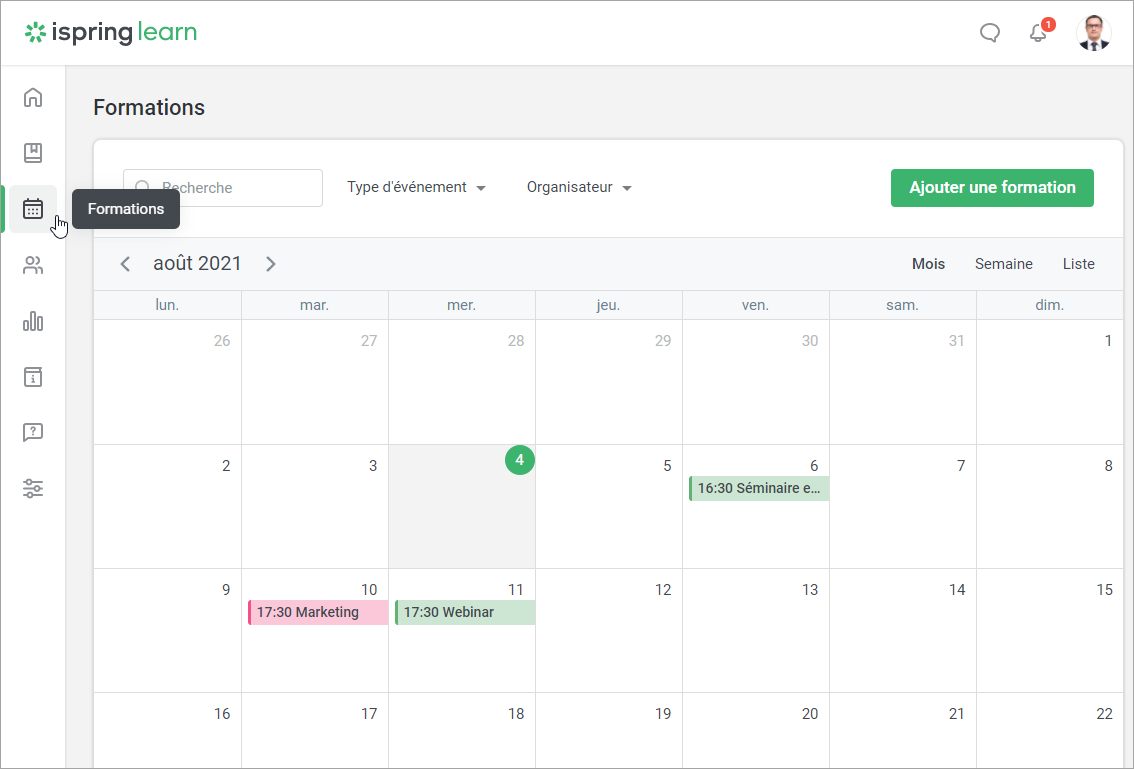
Task: Switch to the Semaine view
Action: [x=1003, y=264]
